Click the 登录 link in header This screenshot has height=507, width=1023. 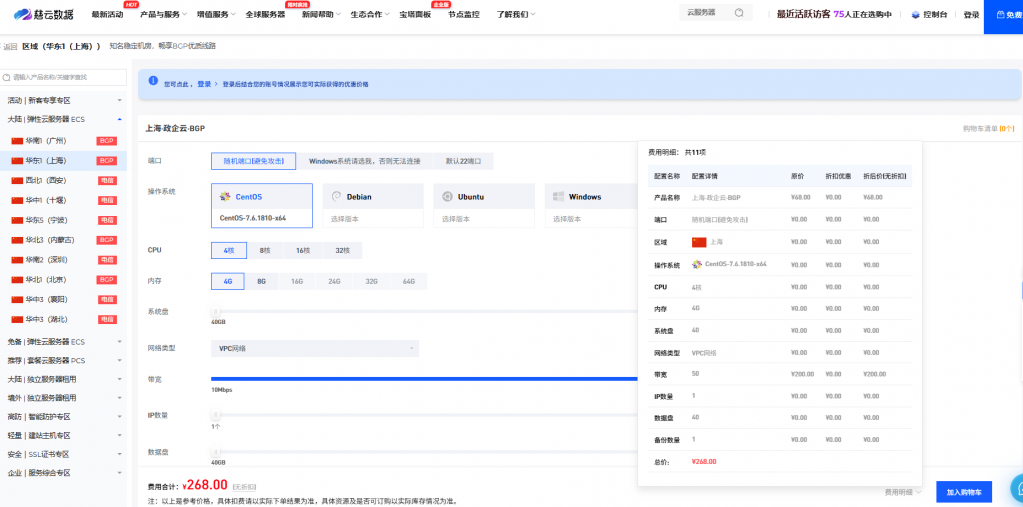click(x=971, y=15)
